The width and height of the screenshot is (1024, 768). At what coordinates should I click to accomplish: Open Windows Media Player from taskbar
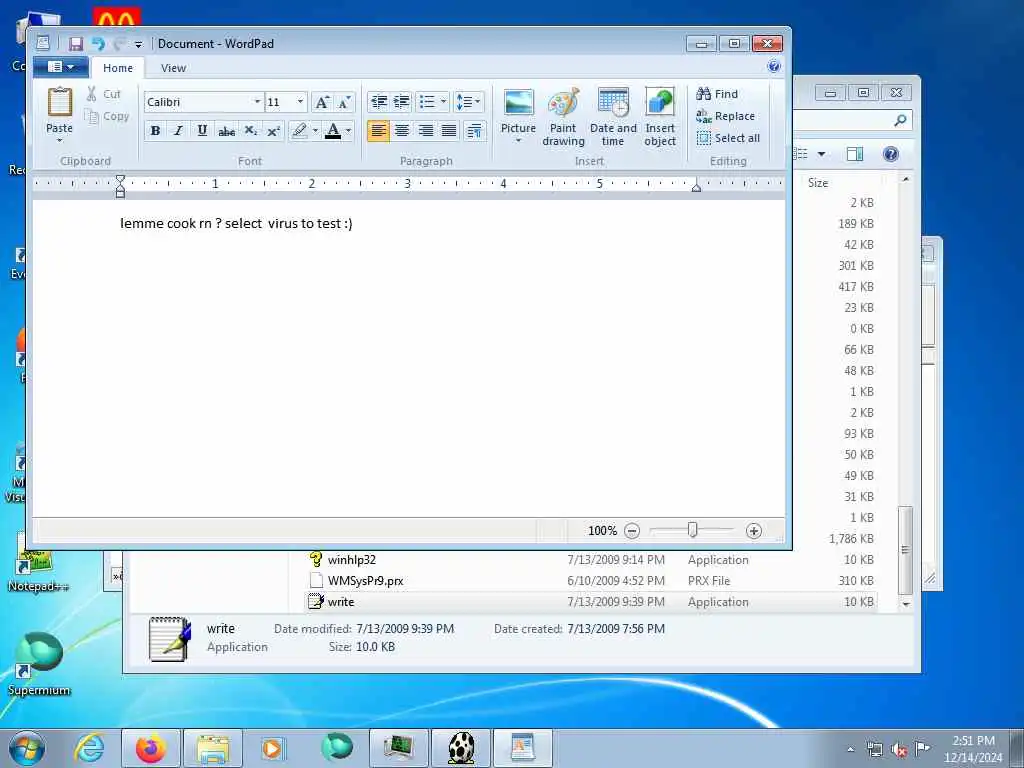click(x=274, y=748)
